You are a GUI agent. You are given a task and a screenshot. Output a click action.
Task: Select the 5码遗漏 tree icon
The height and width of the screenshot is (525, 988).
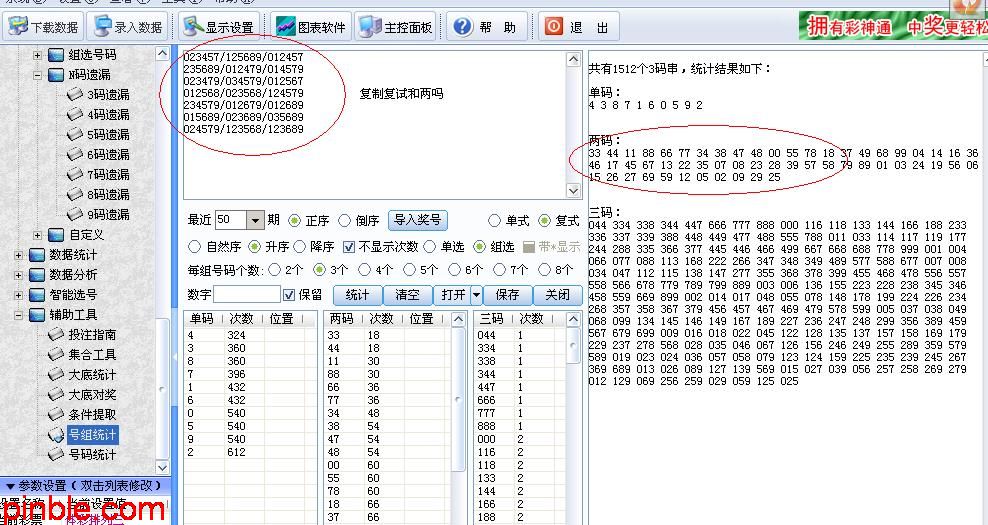(x=75, y=134)
